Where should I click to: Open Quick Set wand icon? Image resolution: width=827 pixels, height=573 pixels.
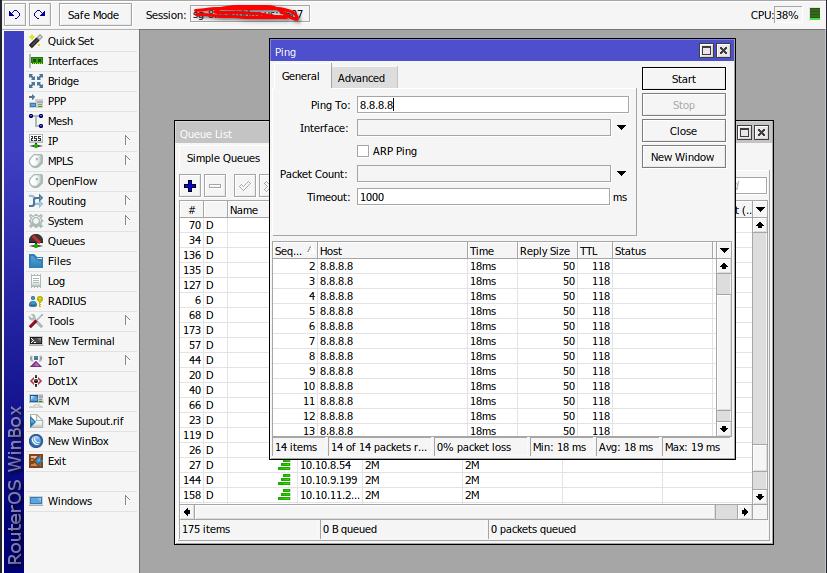click(x=36, y=41)
